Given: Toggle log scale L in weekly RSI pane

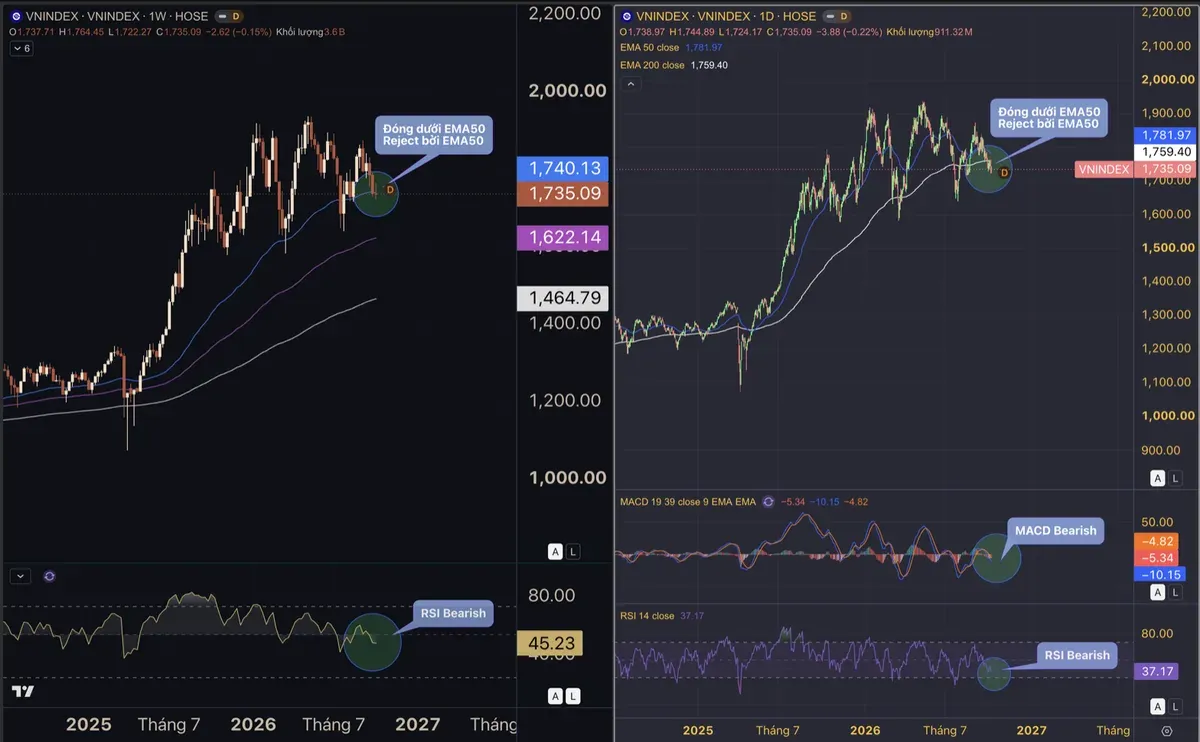Looking at the screenshot, I should tap(573, 696).
